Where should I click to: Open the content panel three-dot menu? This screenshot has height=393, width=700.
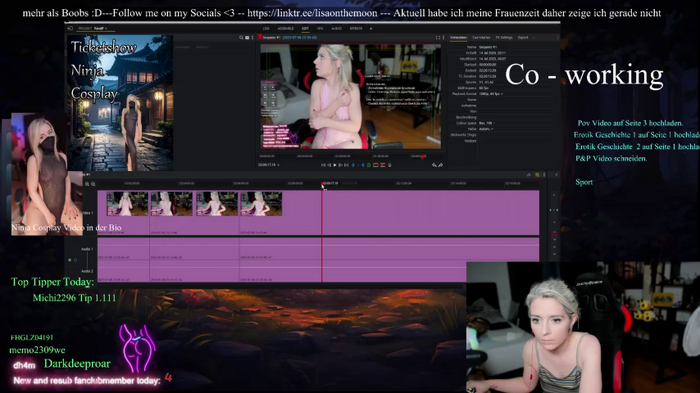click(252, 38)
